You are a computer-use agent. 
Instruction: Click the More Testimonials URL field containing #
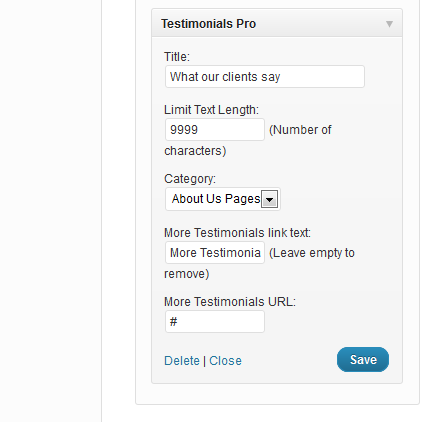[x=215, y=322]
